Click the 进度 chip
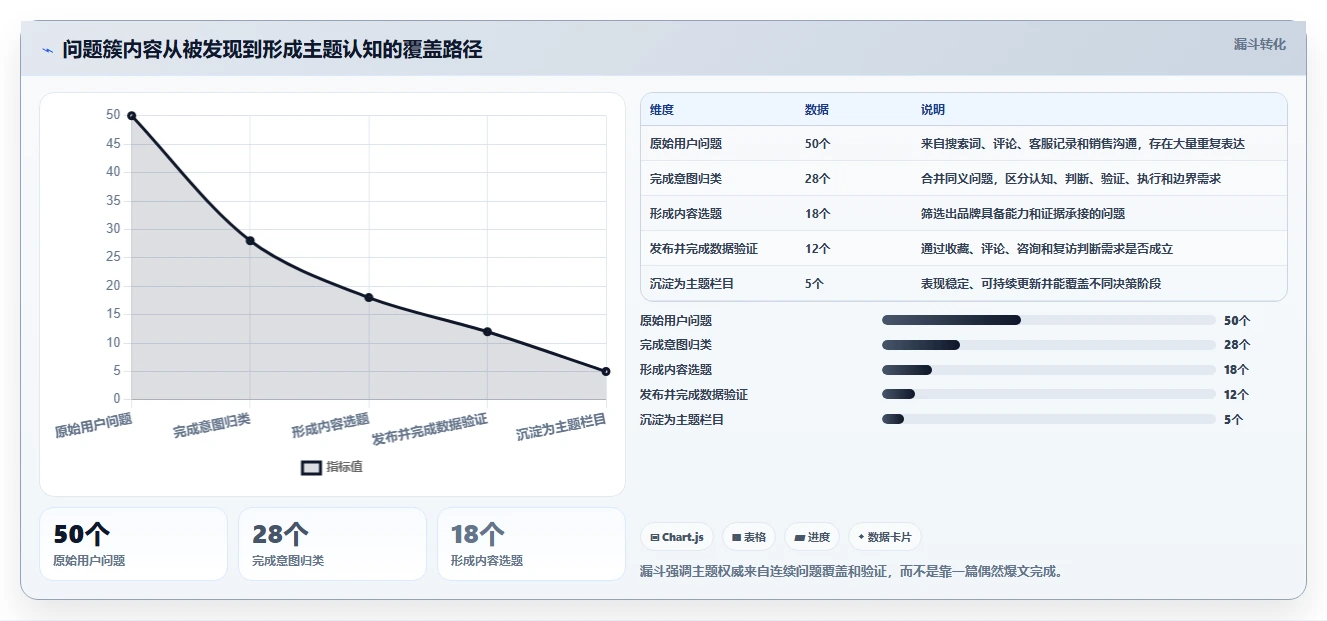 click(x=812, y=537)
